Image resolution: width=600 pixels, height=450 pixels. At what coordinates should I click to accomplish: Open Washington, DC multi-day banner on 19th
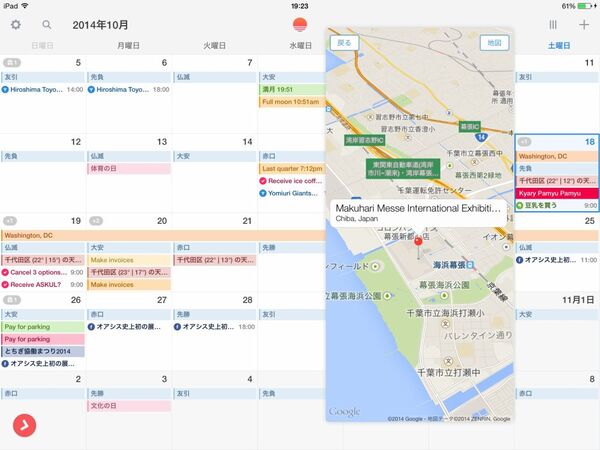(x=163, y=235)
